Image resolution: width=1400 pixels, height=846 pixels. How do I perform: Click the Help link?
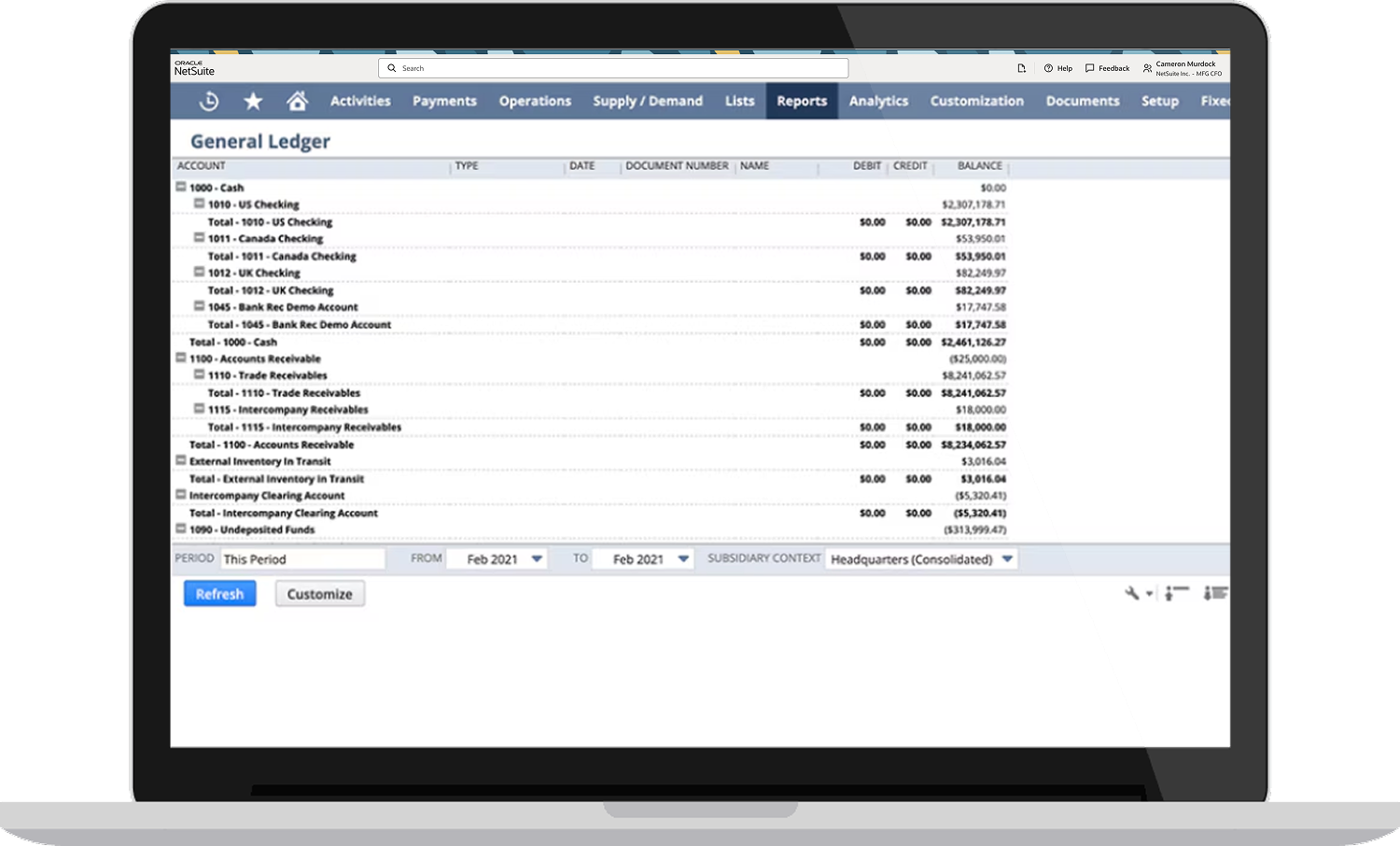pos(1065,68)
